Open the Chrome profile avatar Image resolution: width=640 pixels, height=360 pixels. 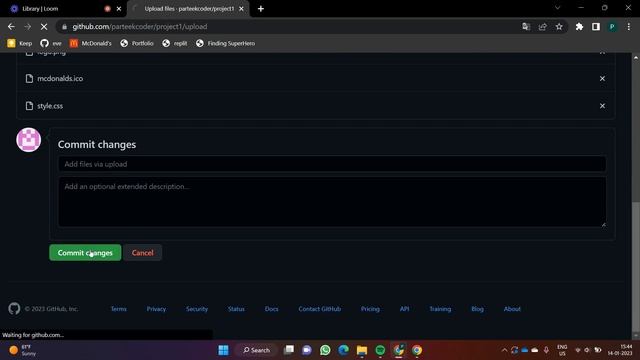(x=612, y=27)
